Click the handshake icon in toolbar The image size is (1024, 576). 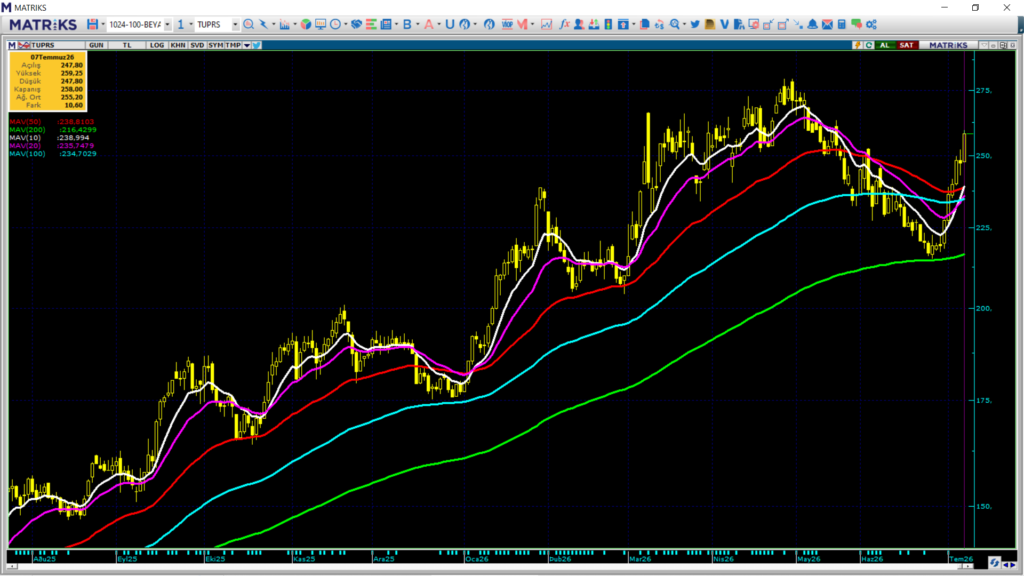click(x=356, y=24)
